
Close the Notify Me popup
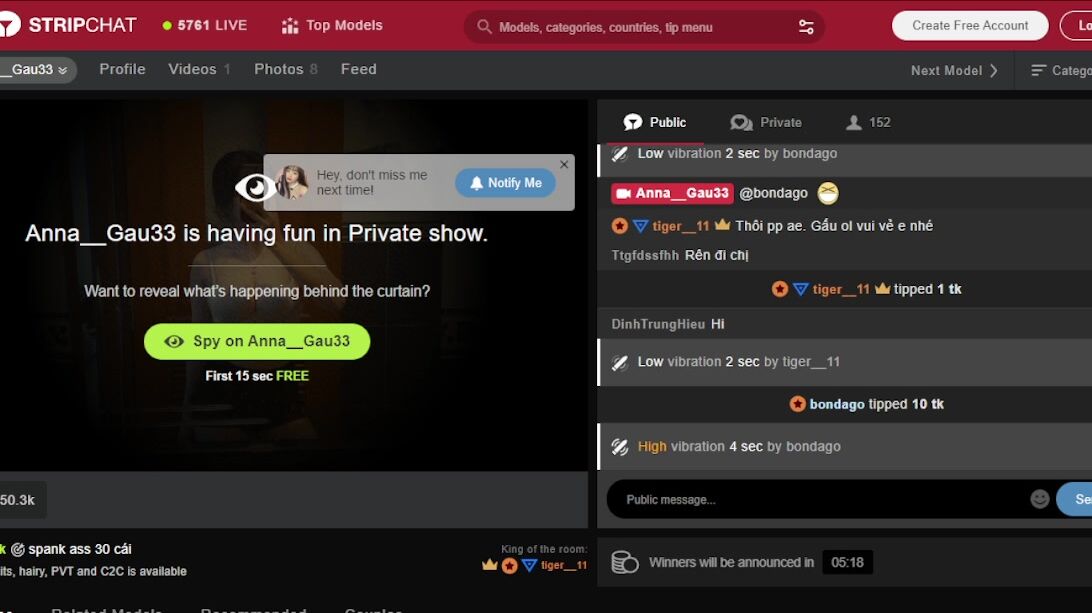[564, 164]
